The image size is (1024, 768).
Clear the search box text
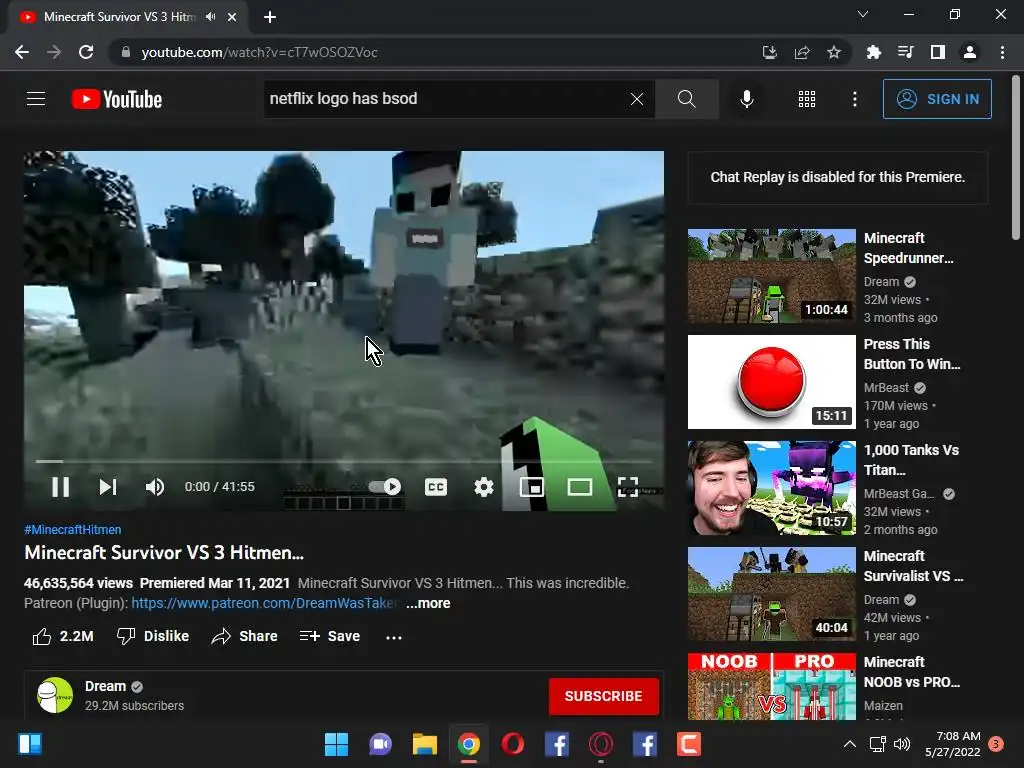pyautogui.click(x=637, y=99)
